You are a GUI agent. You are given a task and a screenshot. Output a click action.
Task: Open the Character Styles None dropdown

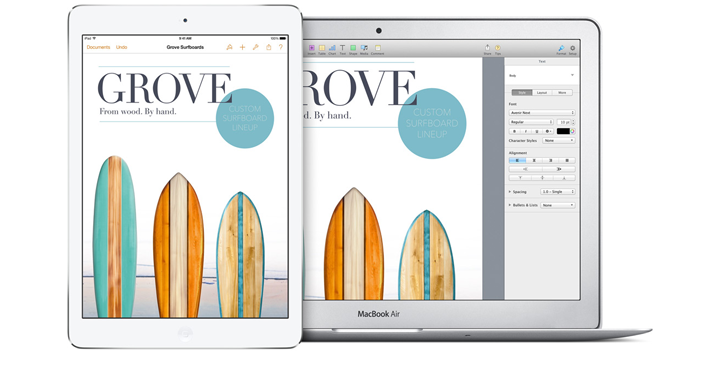(x=558, y=141)
